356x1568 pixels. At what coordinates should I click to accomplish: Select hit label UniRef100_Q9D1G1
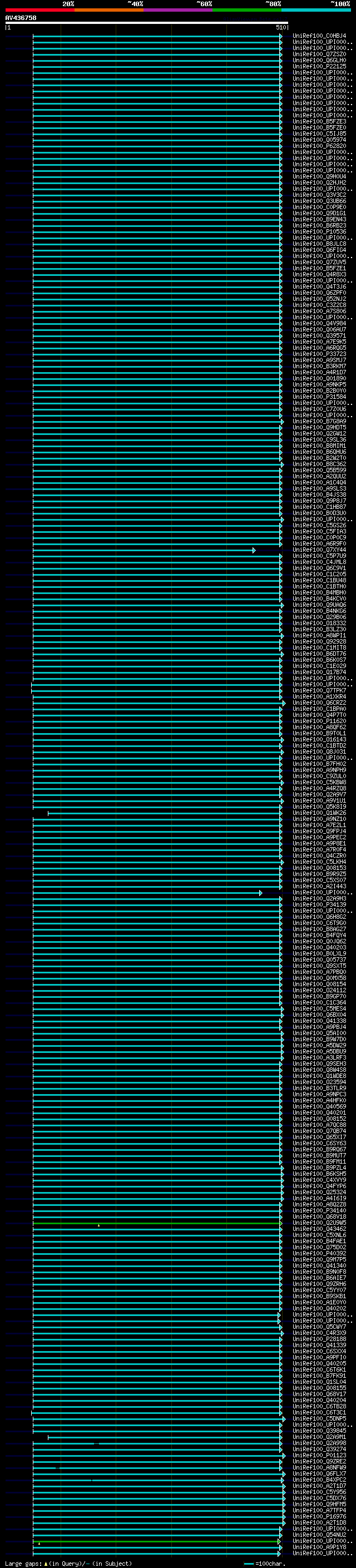(319, 214)
